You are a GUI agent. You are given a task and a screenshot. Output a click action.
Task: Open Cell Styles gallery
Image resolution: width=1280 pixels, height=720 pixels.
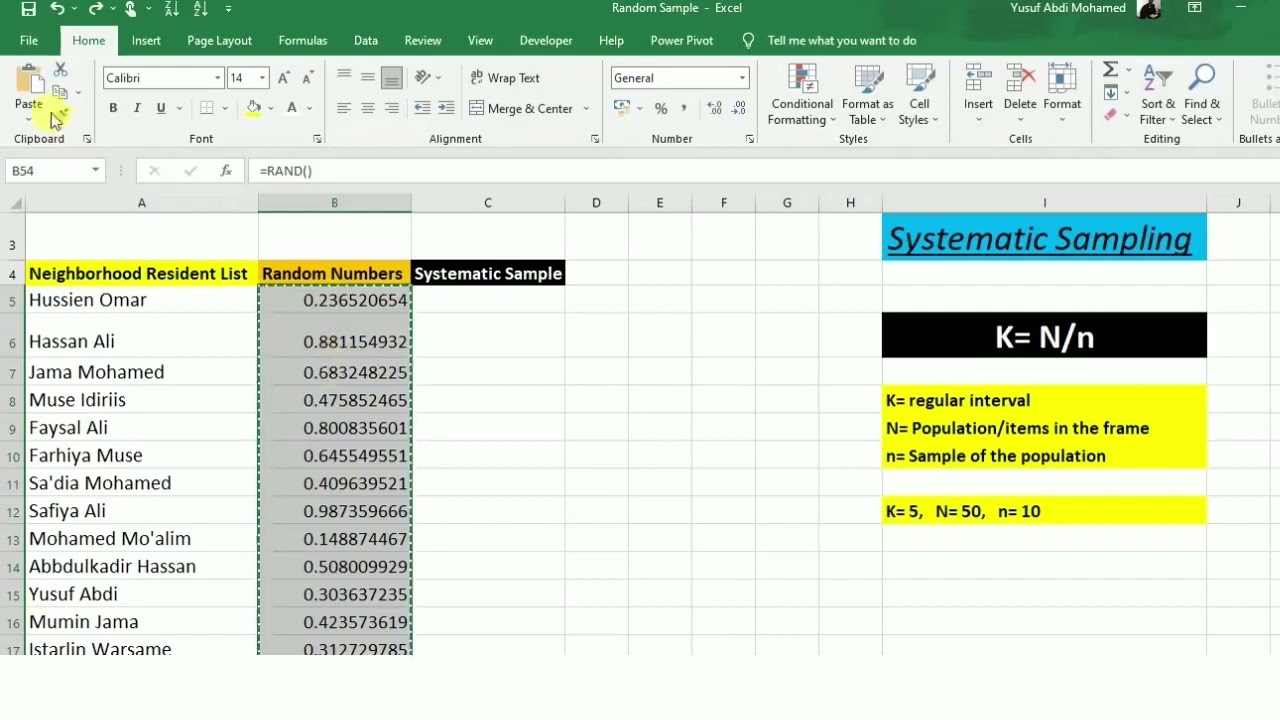click(918, 96)
